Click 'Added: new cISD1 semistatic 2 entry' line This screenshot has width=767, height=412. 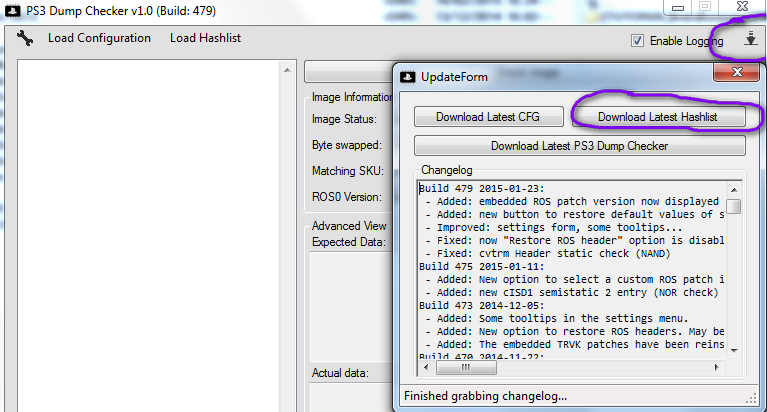(571, 293)
